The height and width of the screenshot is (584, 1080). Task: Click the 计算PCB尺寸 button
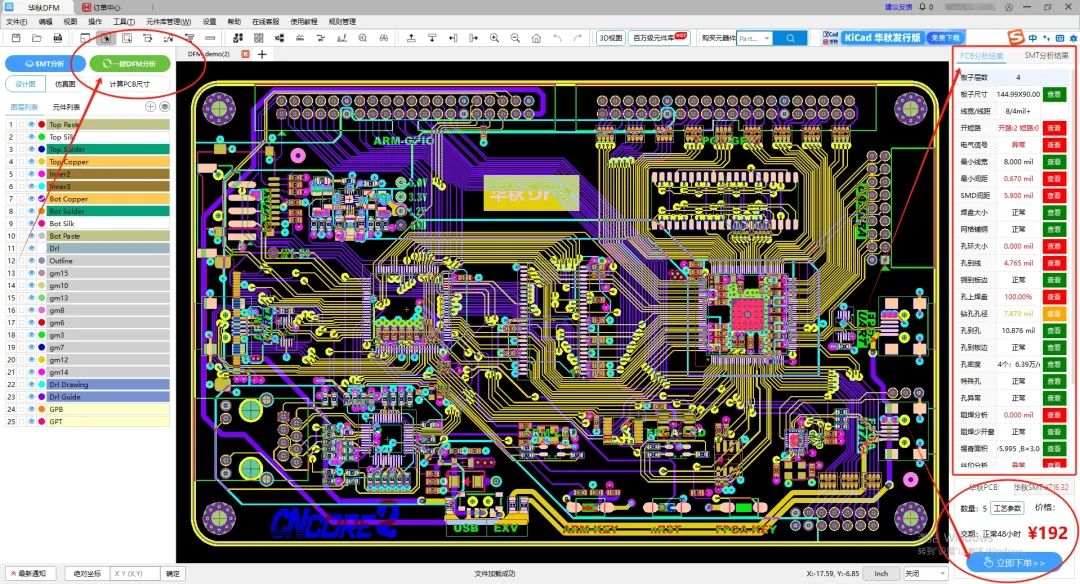click(129, 84)
